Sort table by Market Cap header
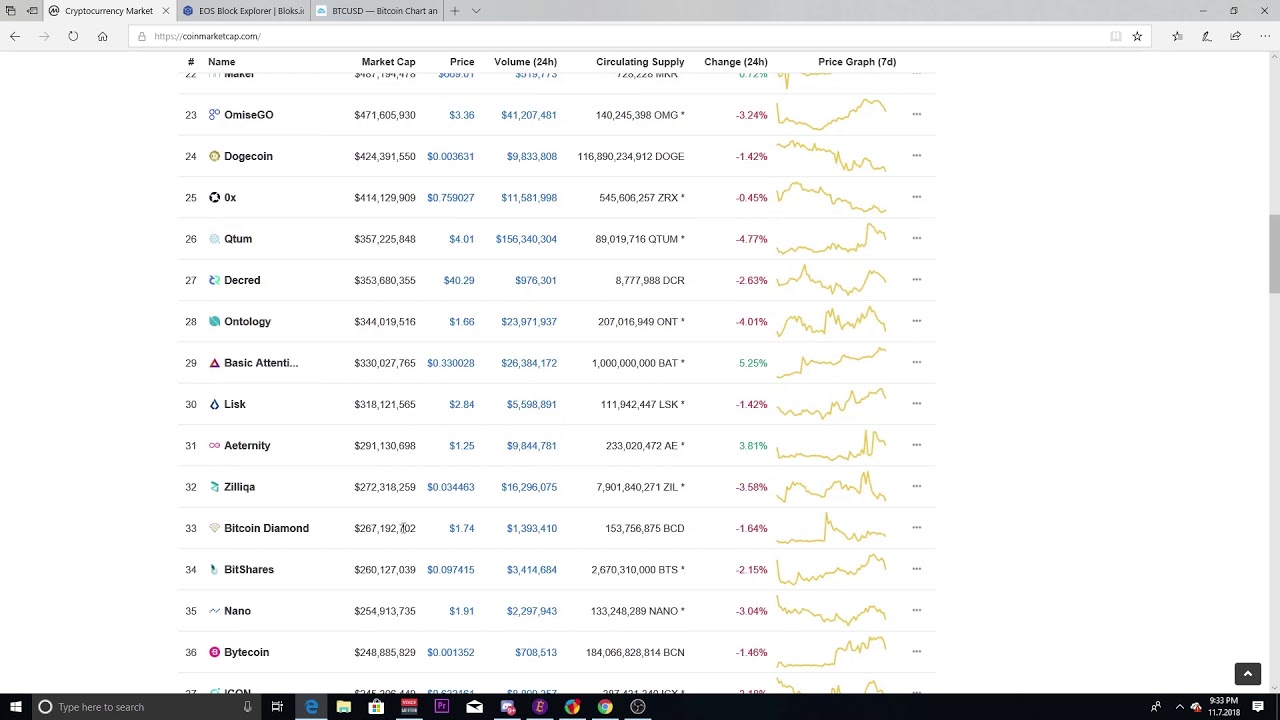Image resolution: width=1280 pixels, height=720 pixels. (388, 62)
